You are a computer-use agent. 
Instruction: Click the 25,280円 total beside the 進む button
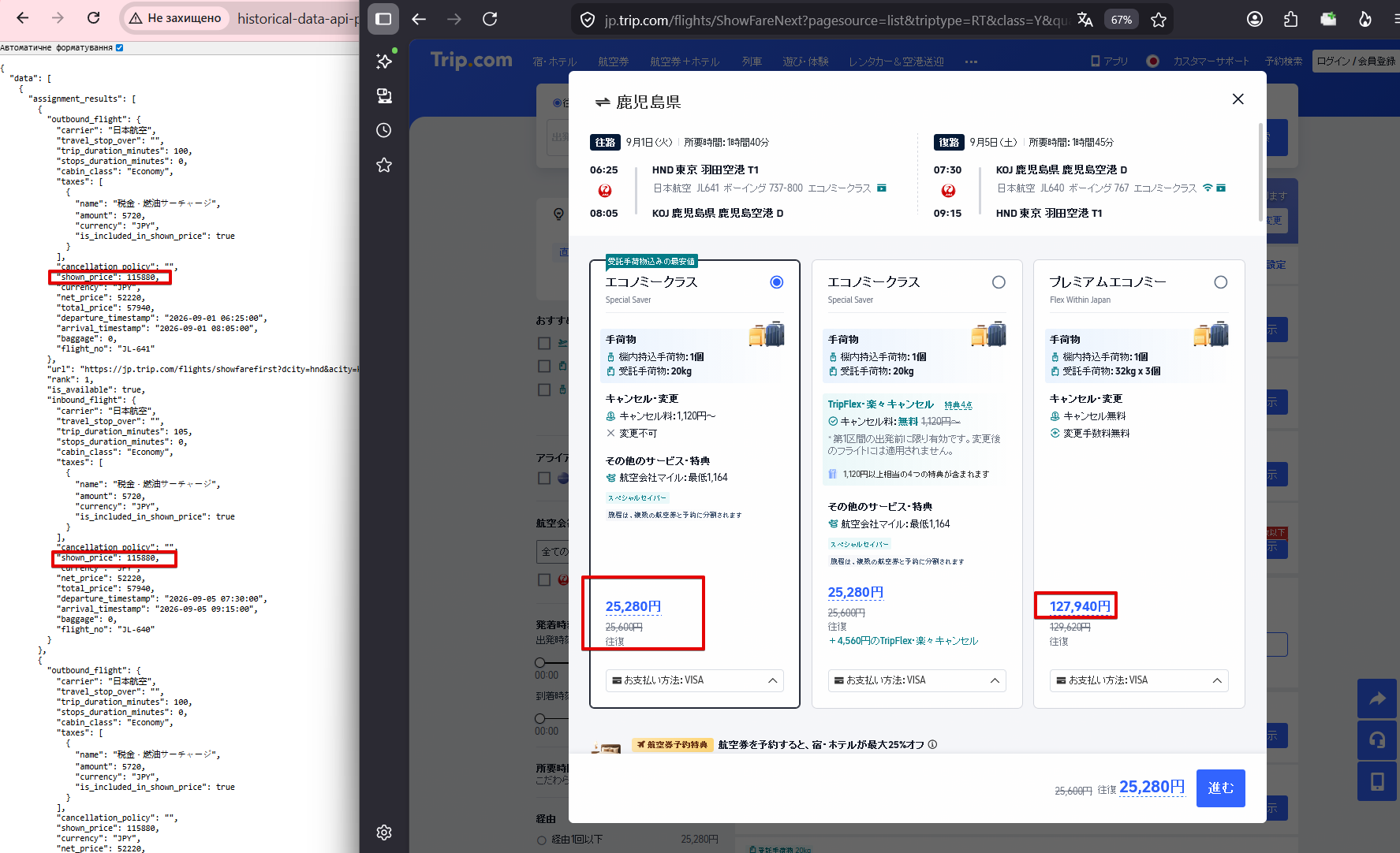pyautogui.click(x=1152, y=787)
